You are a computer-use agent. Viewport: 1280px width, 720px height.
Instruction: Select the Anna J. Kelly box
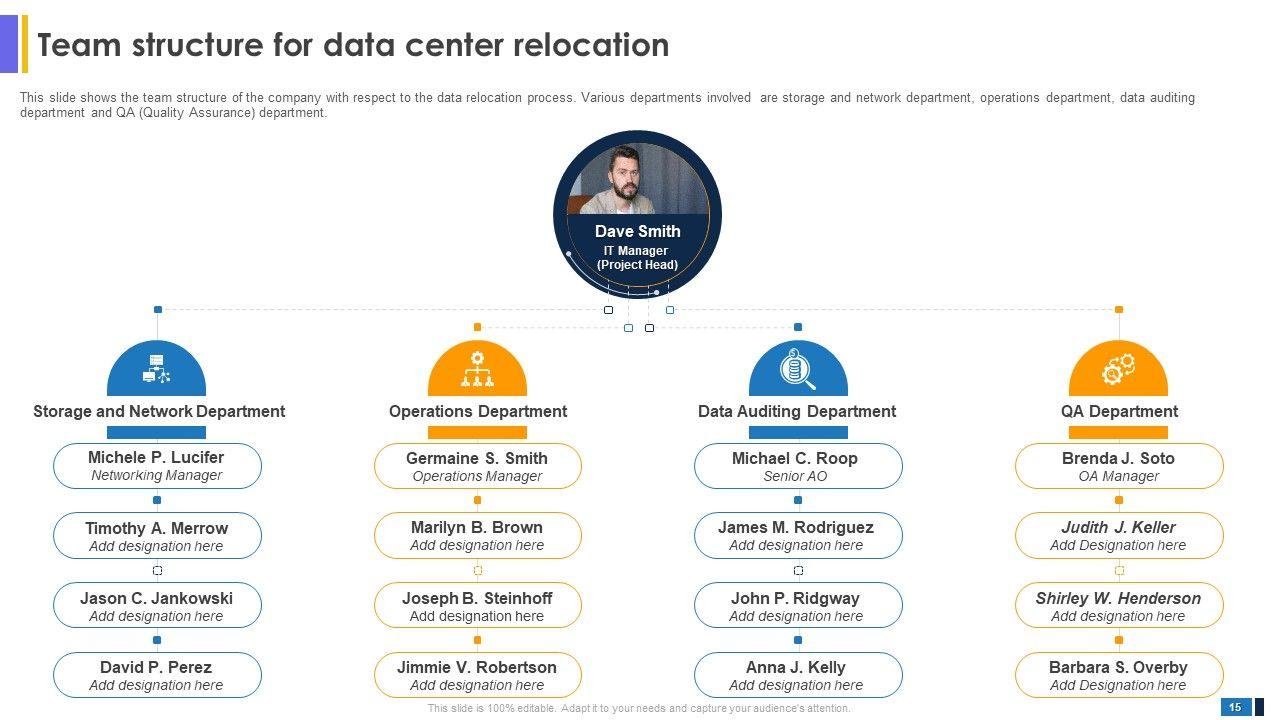coord(797,675)
